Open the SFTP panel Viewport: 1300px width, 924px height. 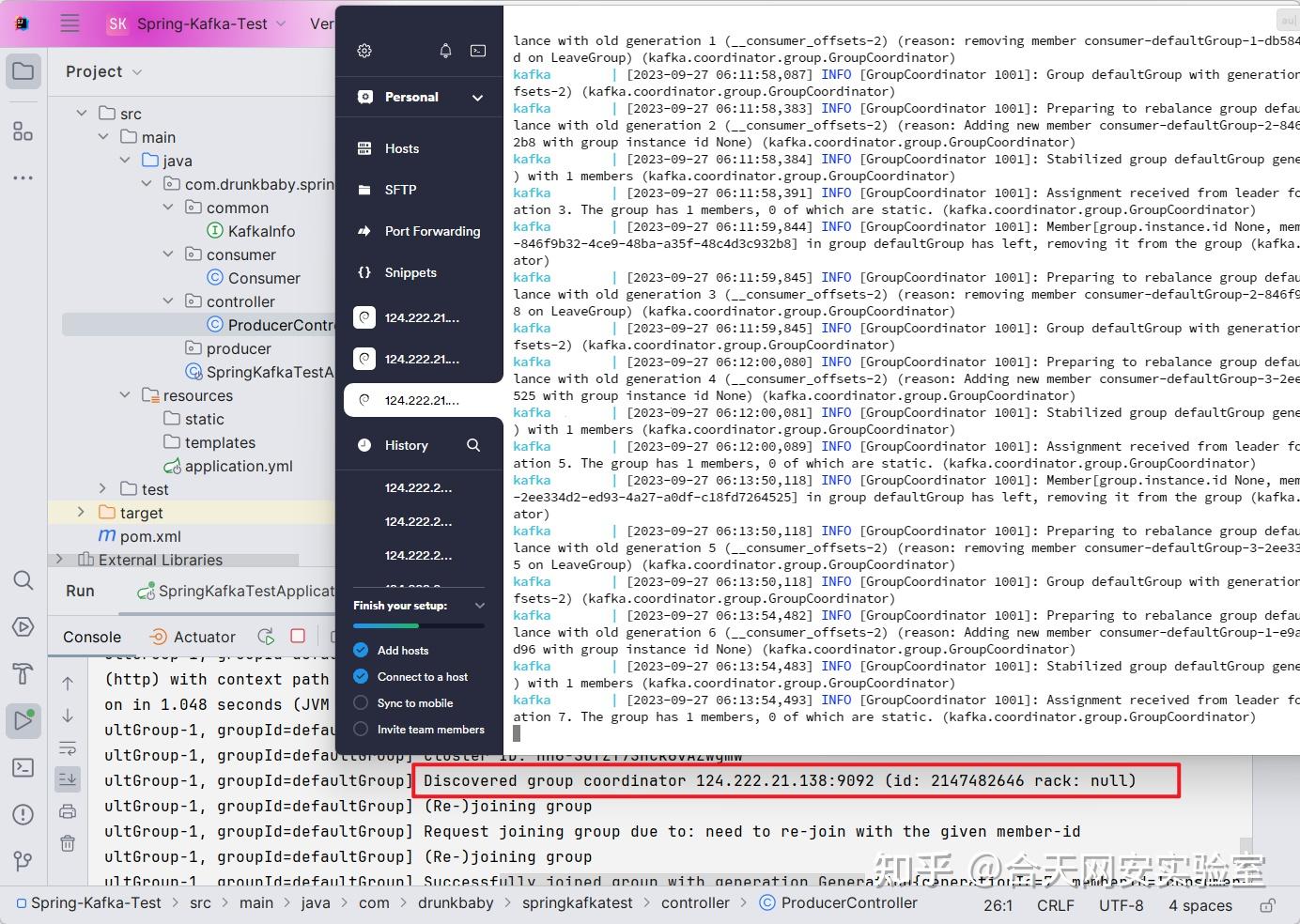click(x=400, y=189)
